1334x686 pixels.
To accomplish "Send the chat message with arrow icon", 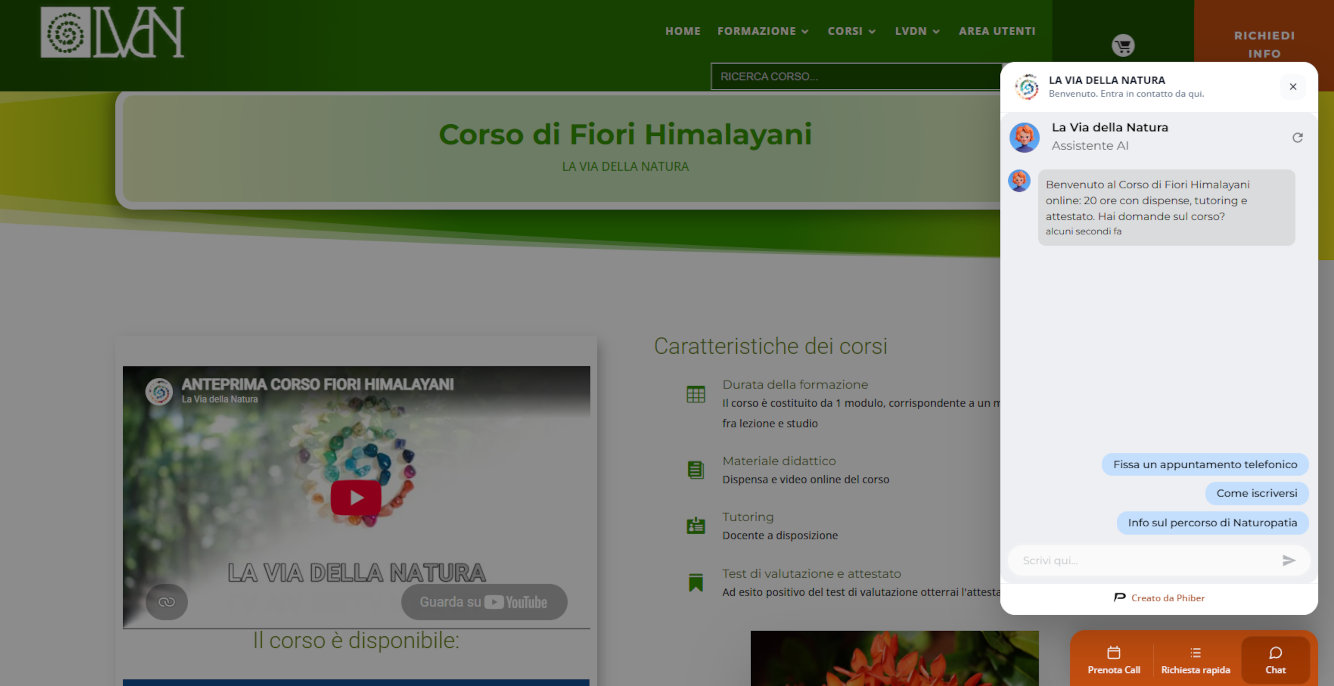I will click(1289, 560).
